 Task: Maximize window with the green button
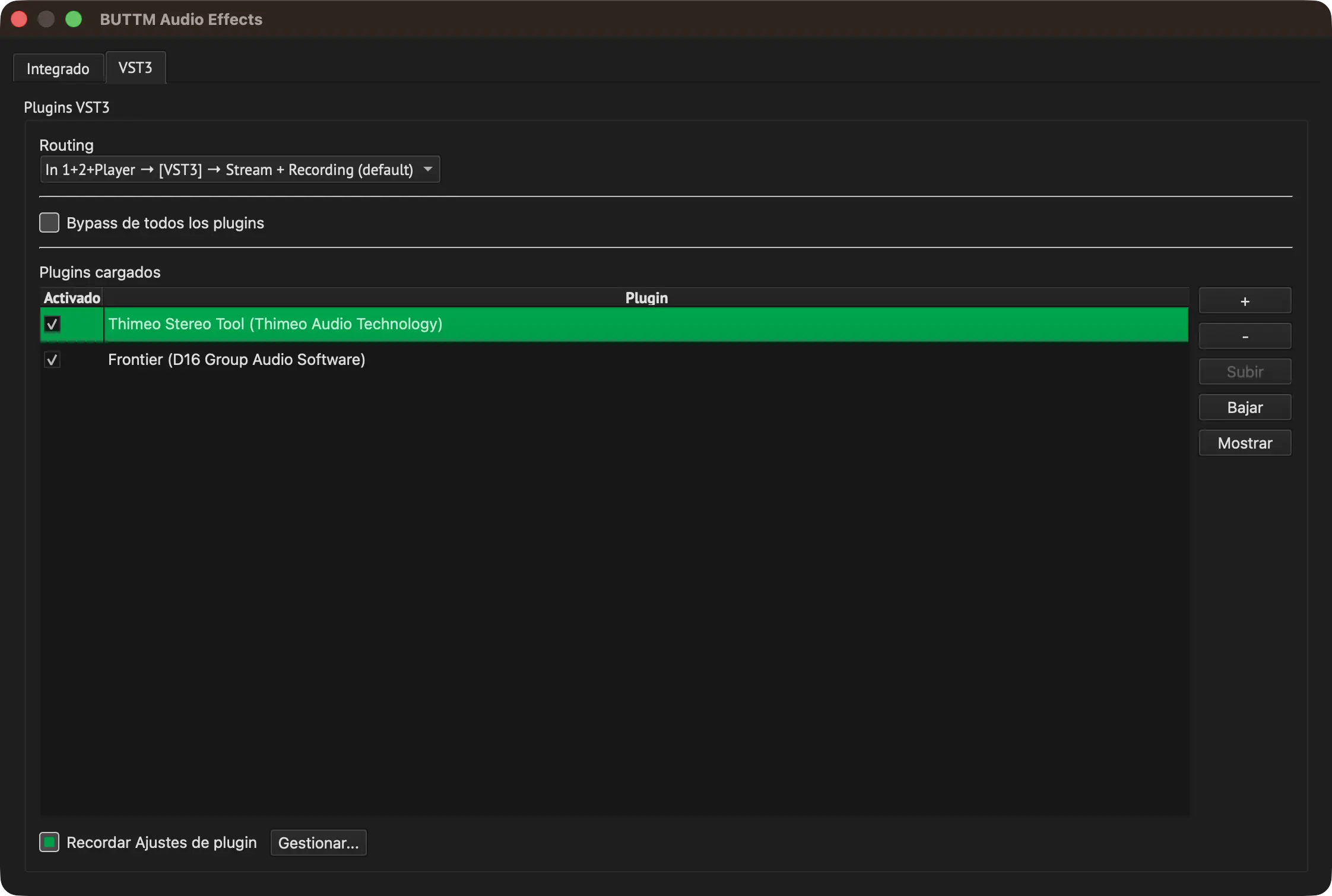pyautogui.click(x=74, y=19)
